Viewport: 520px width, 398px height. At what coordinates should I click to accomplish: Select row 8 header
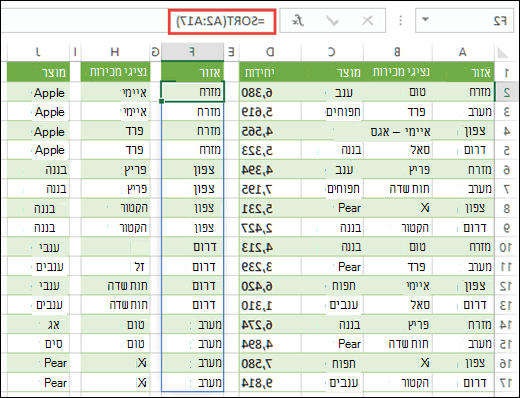[x=506, y=208]
